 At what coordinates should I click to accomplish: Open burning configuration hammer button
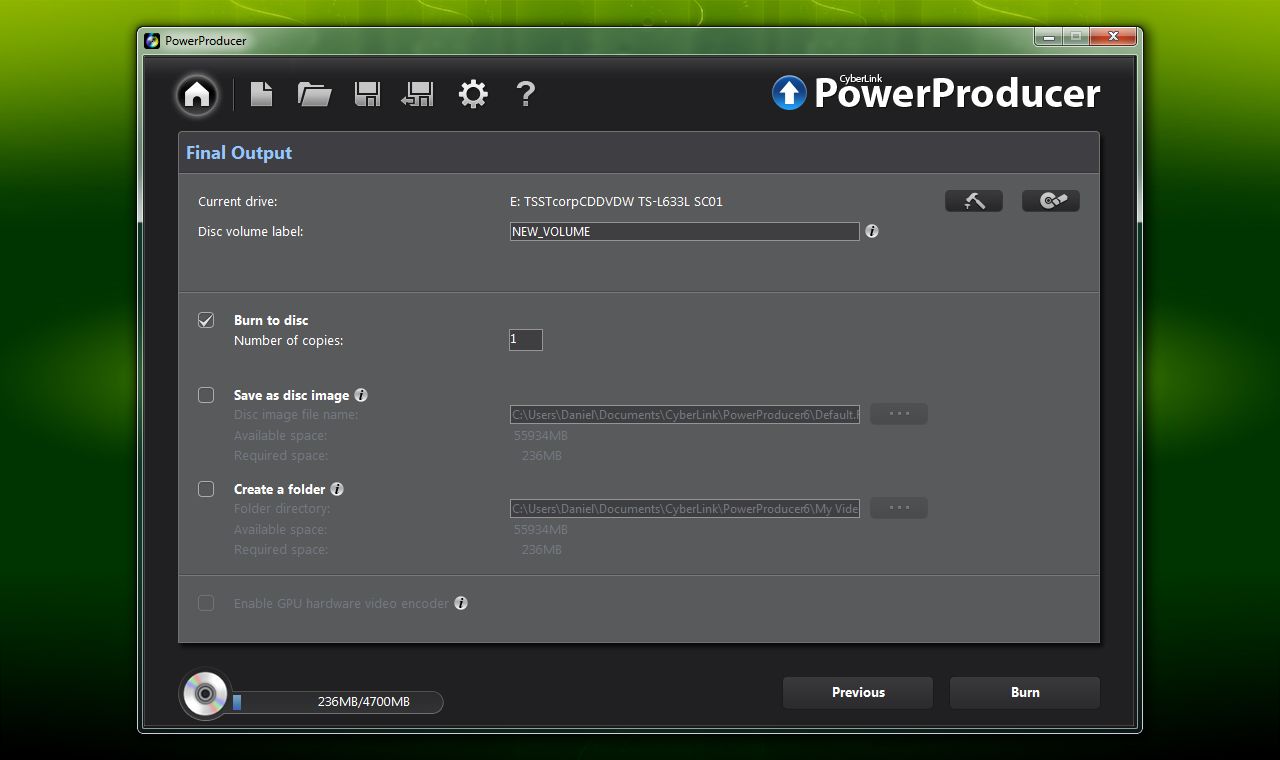pos(974,201)
